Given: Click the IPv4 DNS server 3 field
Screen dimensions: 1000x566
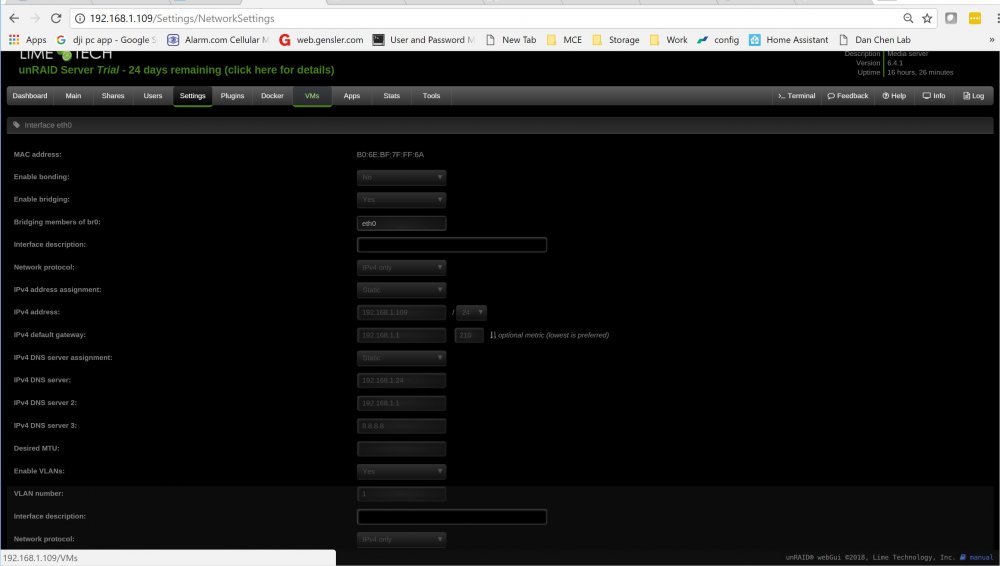Looking at the screenshot, I should (x=401, y=426).
